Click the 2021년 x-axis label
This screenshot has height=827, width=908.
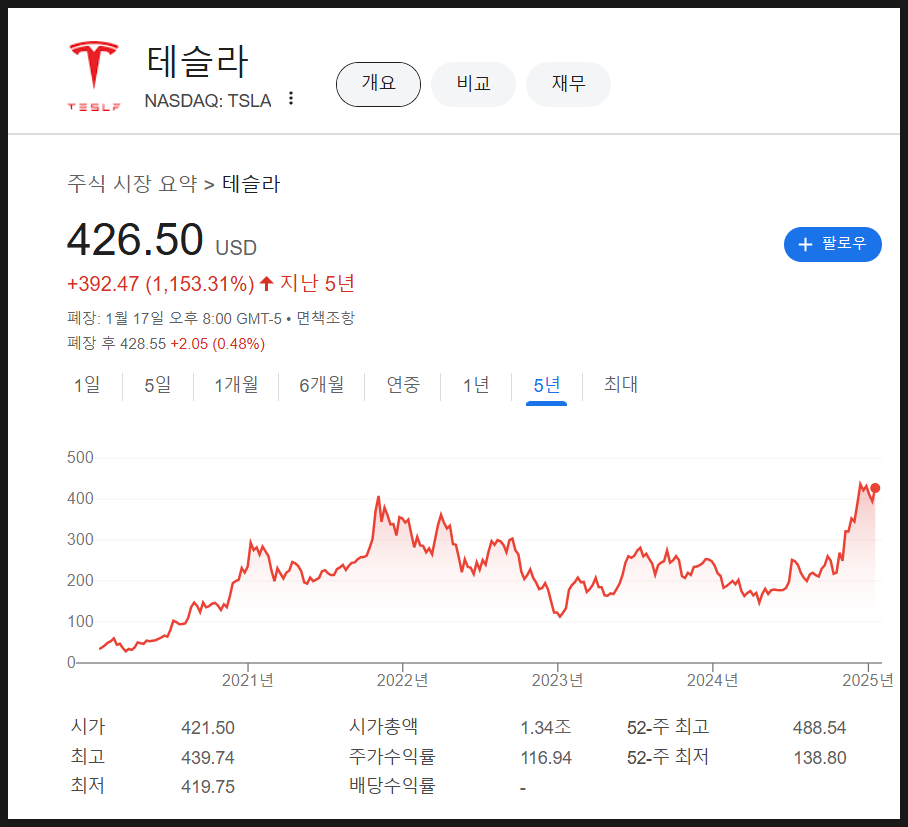(248, 680)
